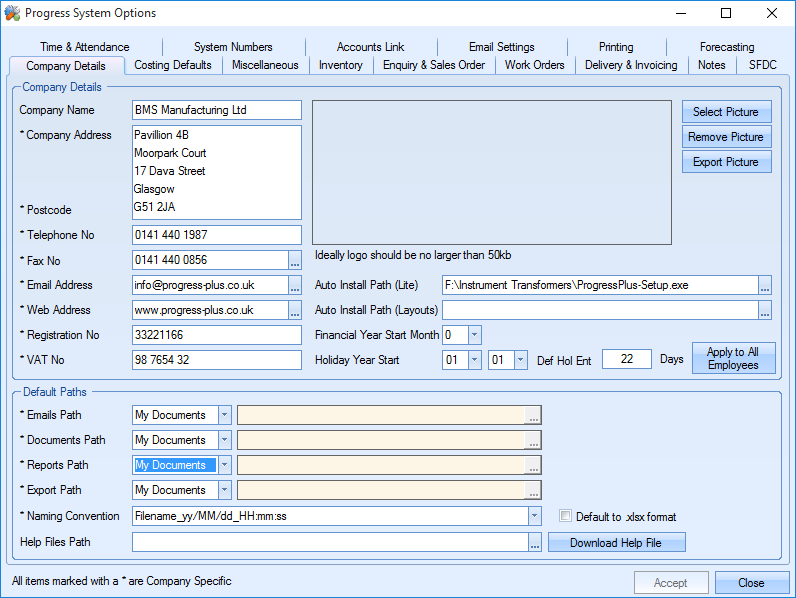This screenshot has width=796, height=598.
Task: Click browse button next to Fax No
Action: 295,260
